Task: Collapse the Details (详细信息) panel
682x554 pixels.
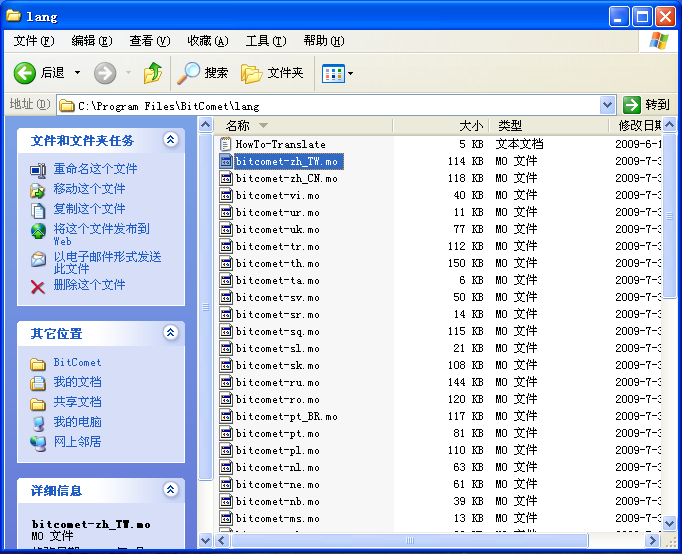Action: [x=170, y=490]
